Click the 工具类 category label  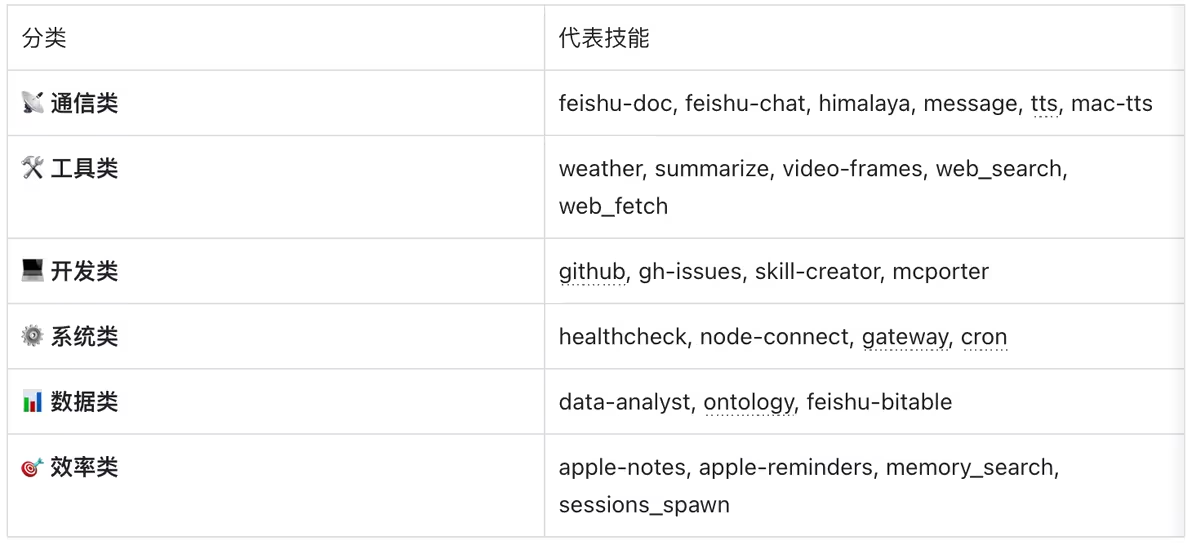click(84, 168)
